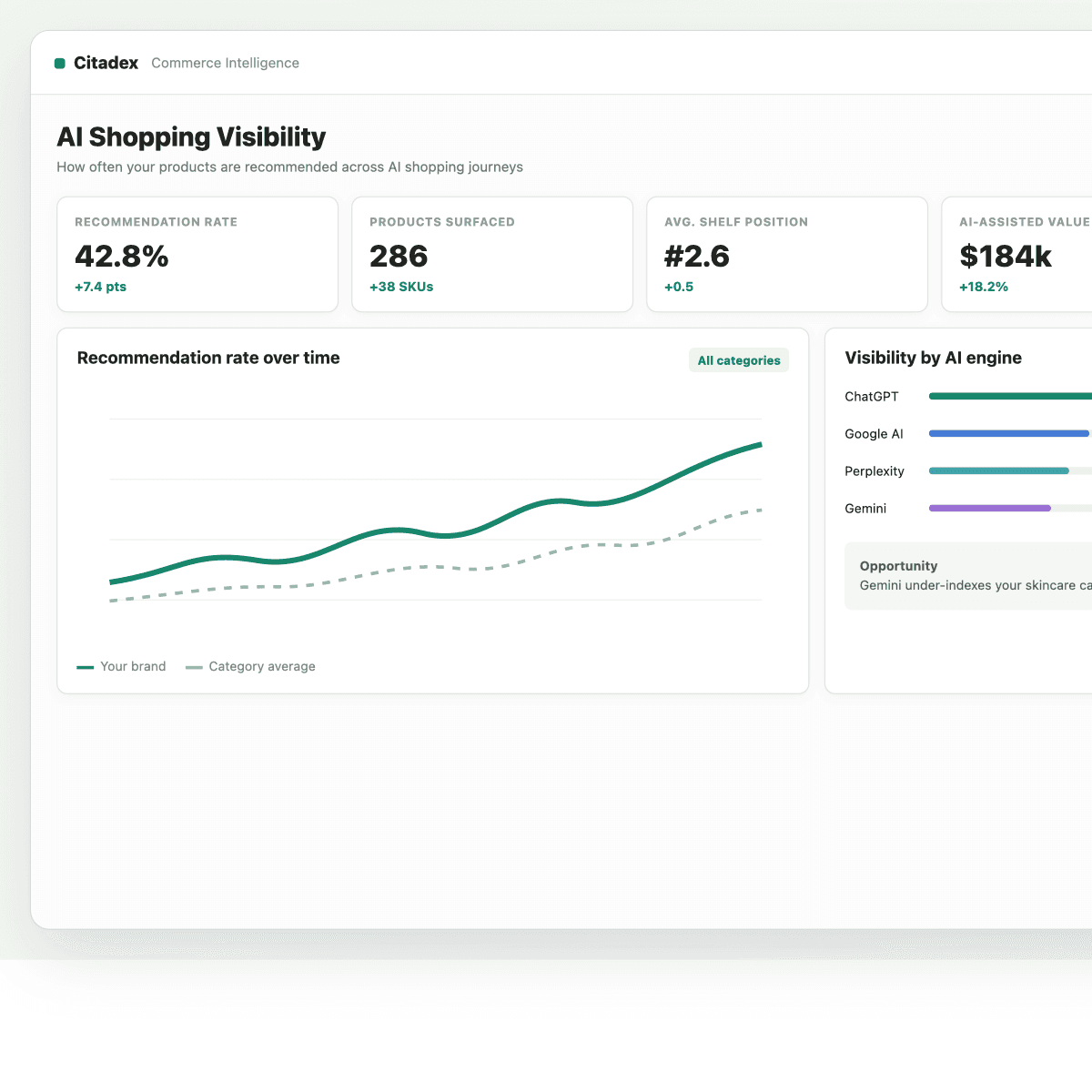Open the Opportunity insight box
Viewport: 1092px width, 1092px height.
(x=968, y=576)
